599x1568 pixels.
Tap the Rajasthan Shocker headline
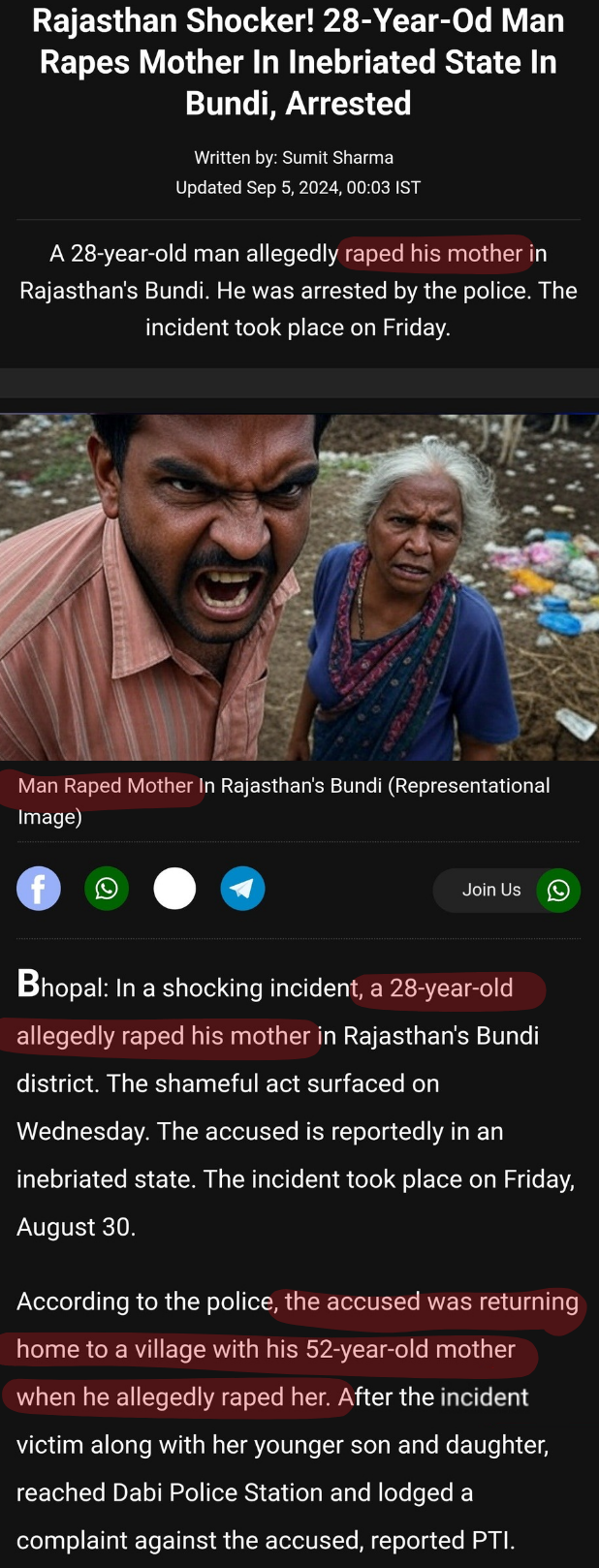pyautogui.click(x=299, y=61)
